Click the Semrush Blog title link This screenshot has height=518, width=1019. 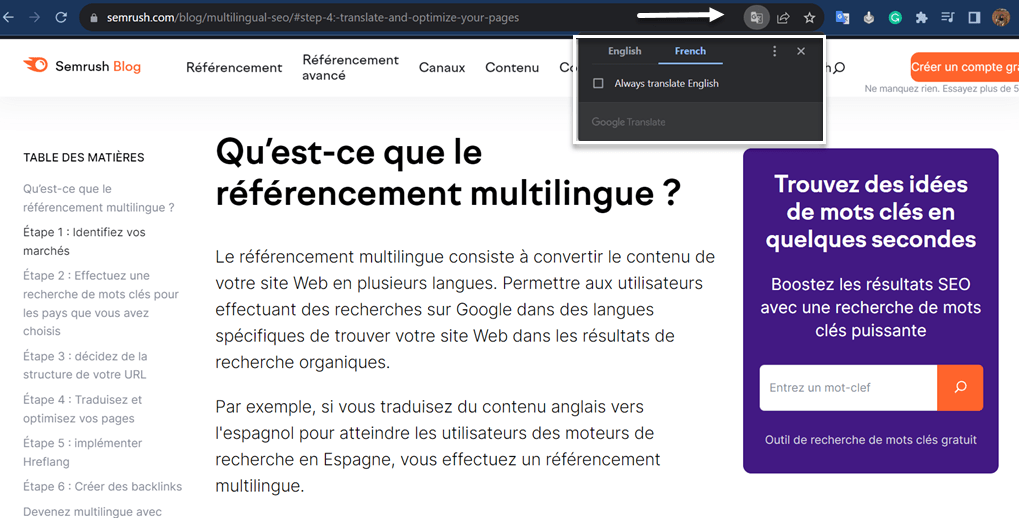(98, 66)
